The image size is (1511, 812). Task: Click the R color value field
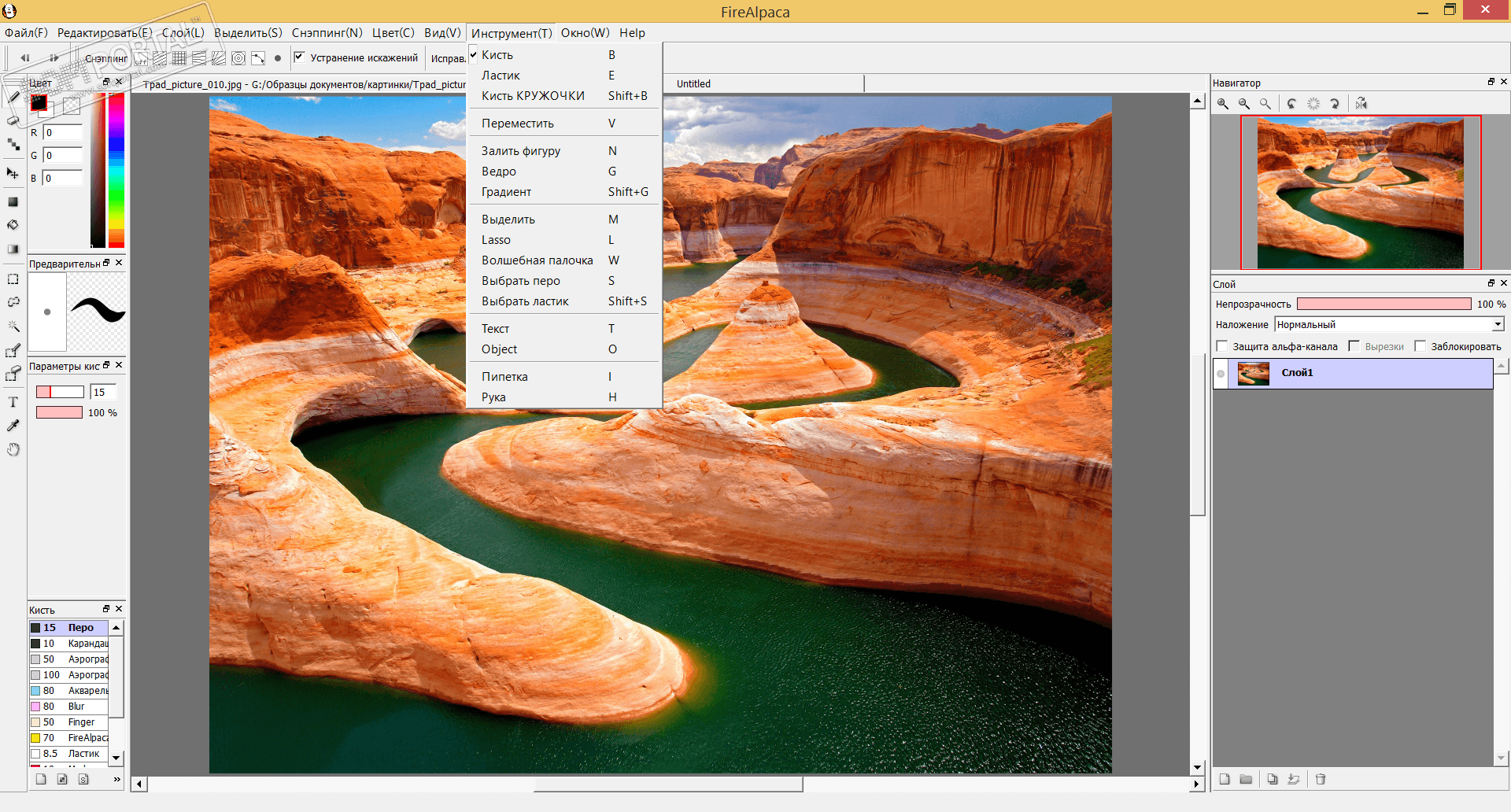63,133
